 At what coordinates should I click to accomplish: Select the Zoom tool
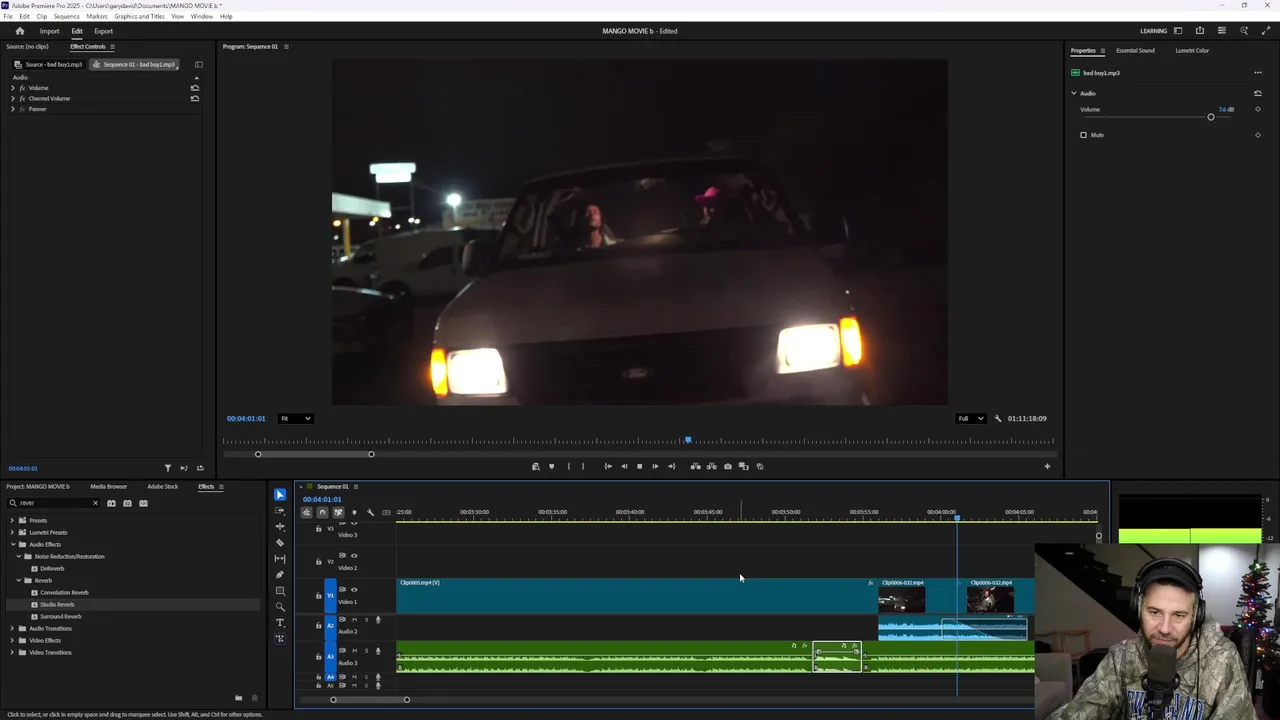click(x=280, y=607)
